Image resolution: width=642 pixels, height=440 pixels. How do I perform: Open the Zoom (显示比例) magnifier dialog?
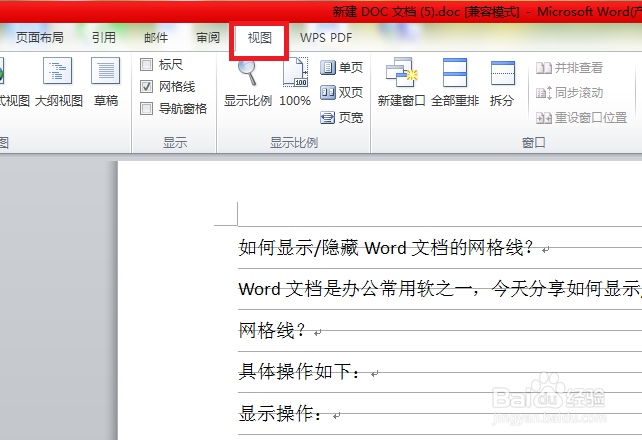pos(248,82)
